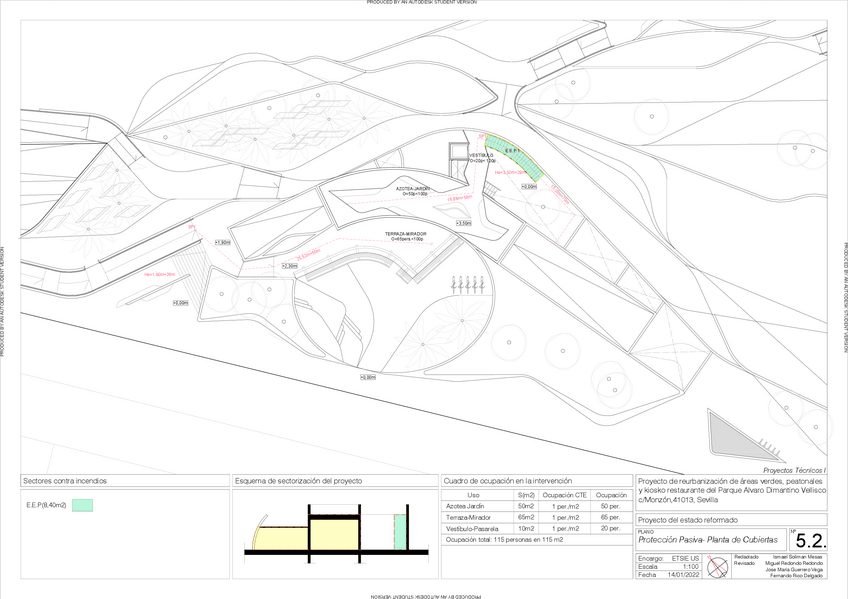The image size is (848, 599).
Task: Click the north arrow compass symbol
Action: [x=718, y=567]
